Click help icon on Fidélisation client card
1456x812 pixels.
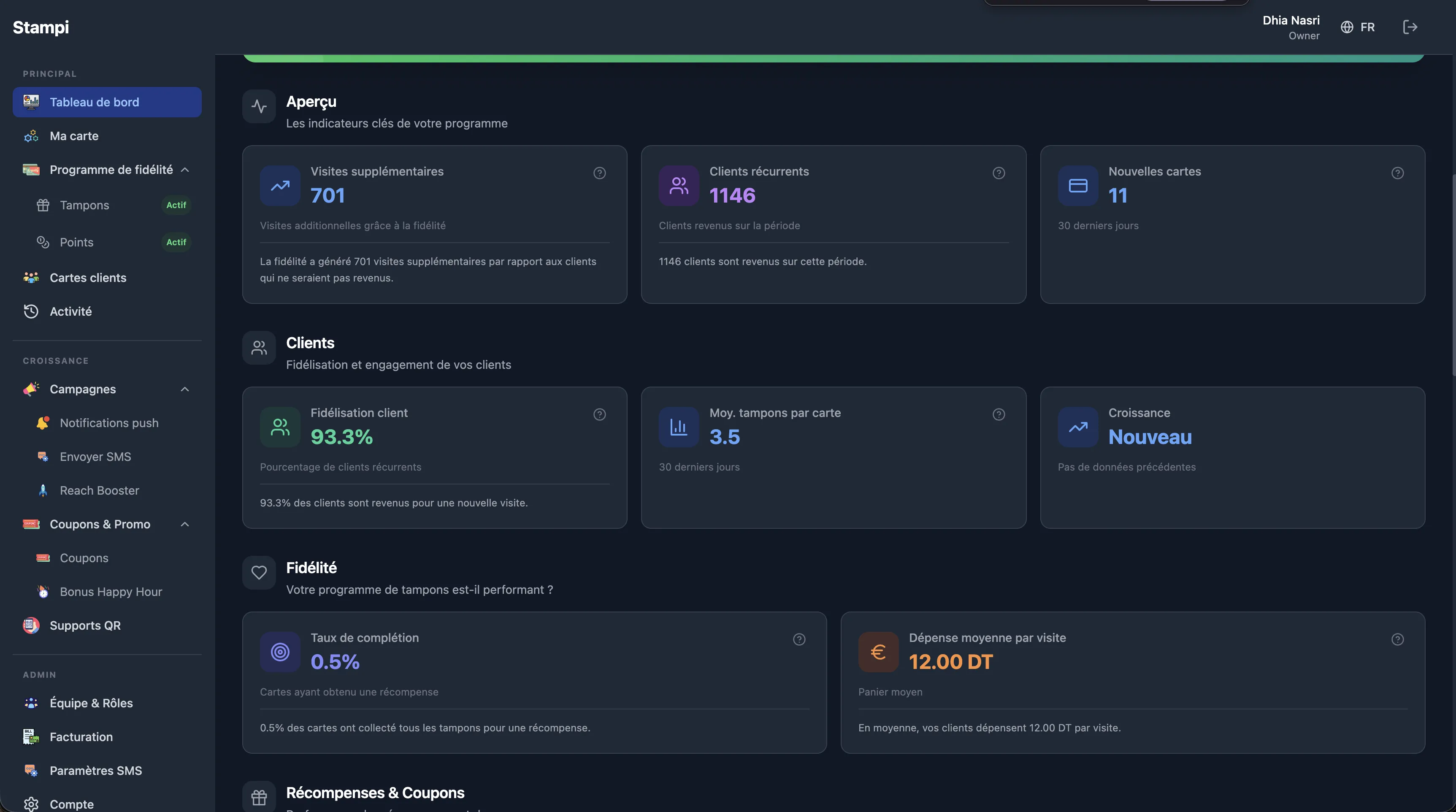600,414
